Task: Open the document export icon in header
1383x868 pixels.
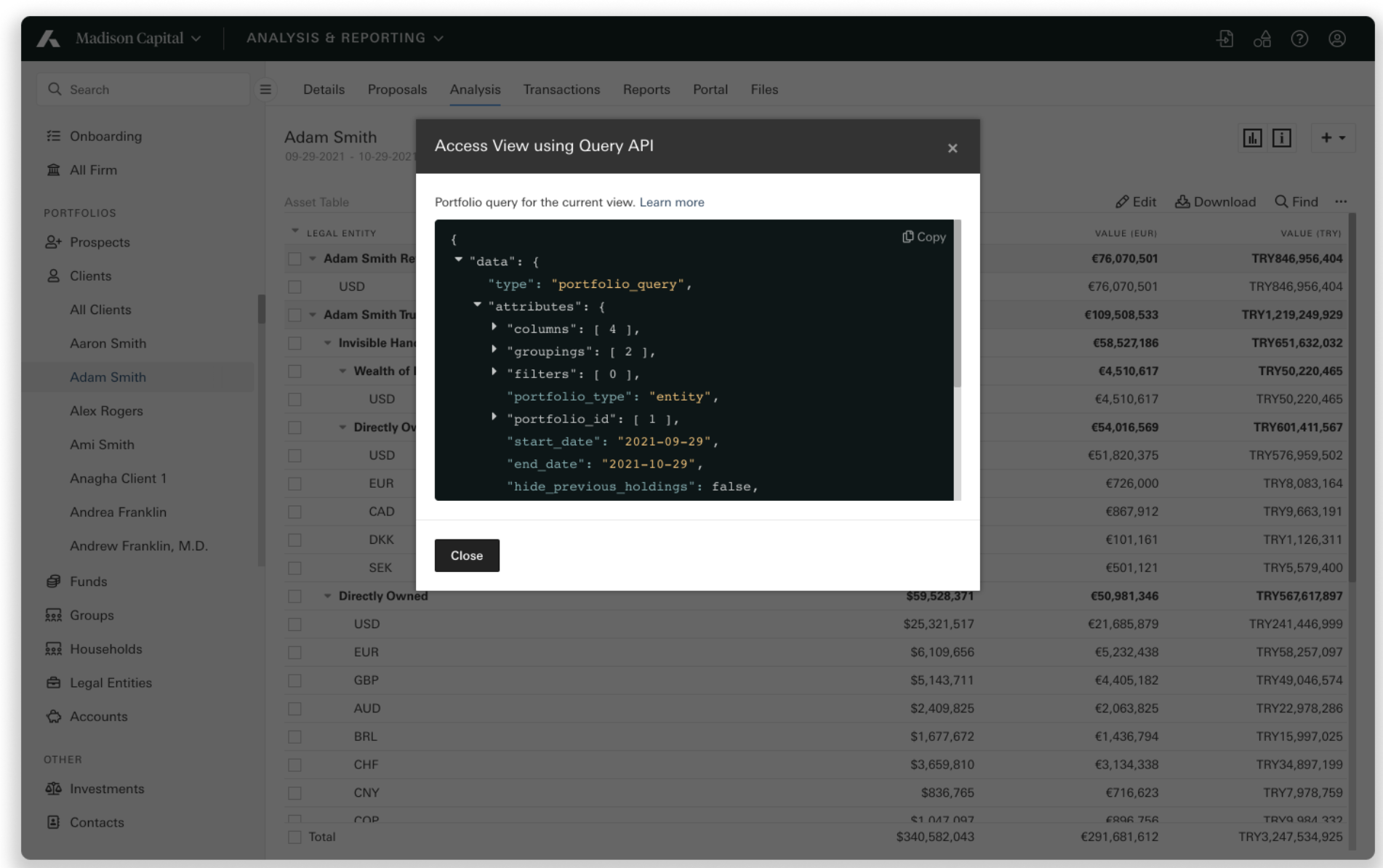Action: click(x=1225, y=39)
